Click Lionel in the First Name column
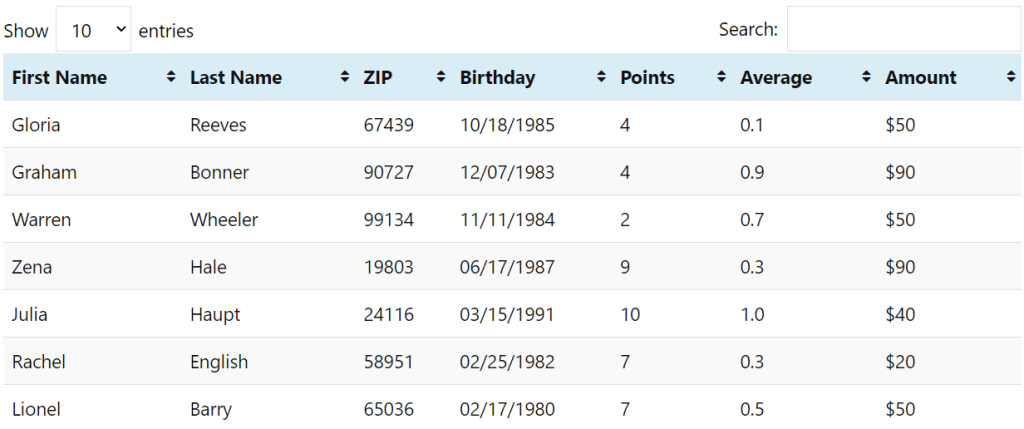The width and height of the screenshot is (1024, 429). pyautogui.click(x=37, y=409)
